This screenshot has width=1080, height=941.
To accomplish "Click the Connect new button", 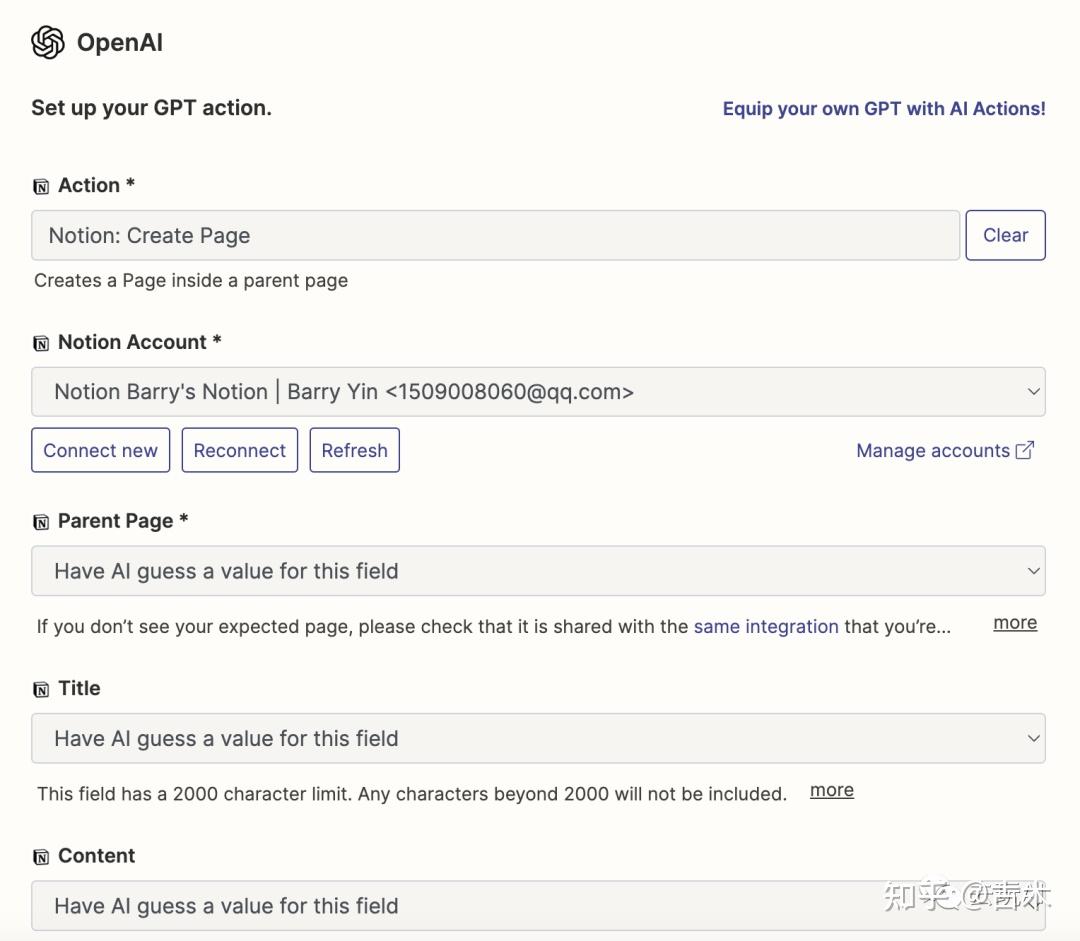I will tap(100, 450).
